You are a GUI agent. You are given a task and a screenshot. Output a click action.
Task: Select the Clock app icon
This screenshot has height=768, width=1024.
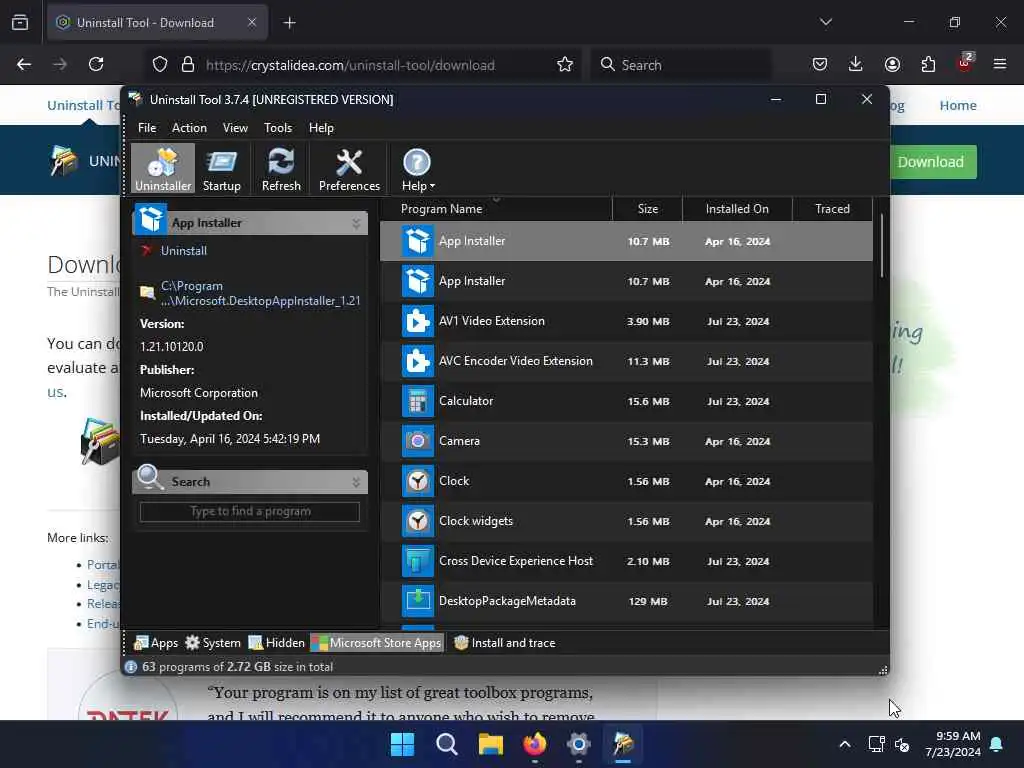[x=417, y=481]
